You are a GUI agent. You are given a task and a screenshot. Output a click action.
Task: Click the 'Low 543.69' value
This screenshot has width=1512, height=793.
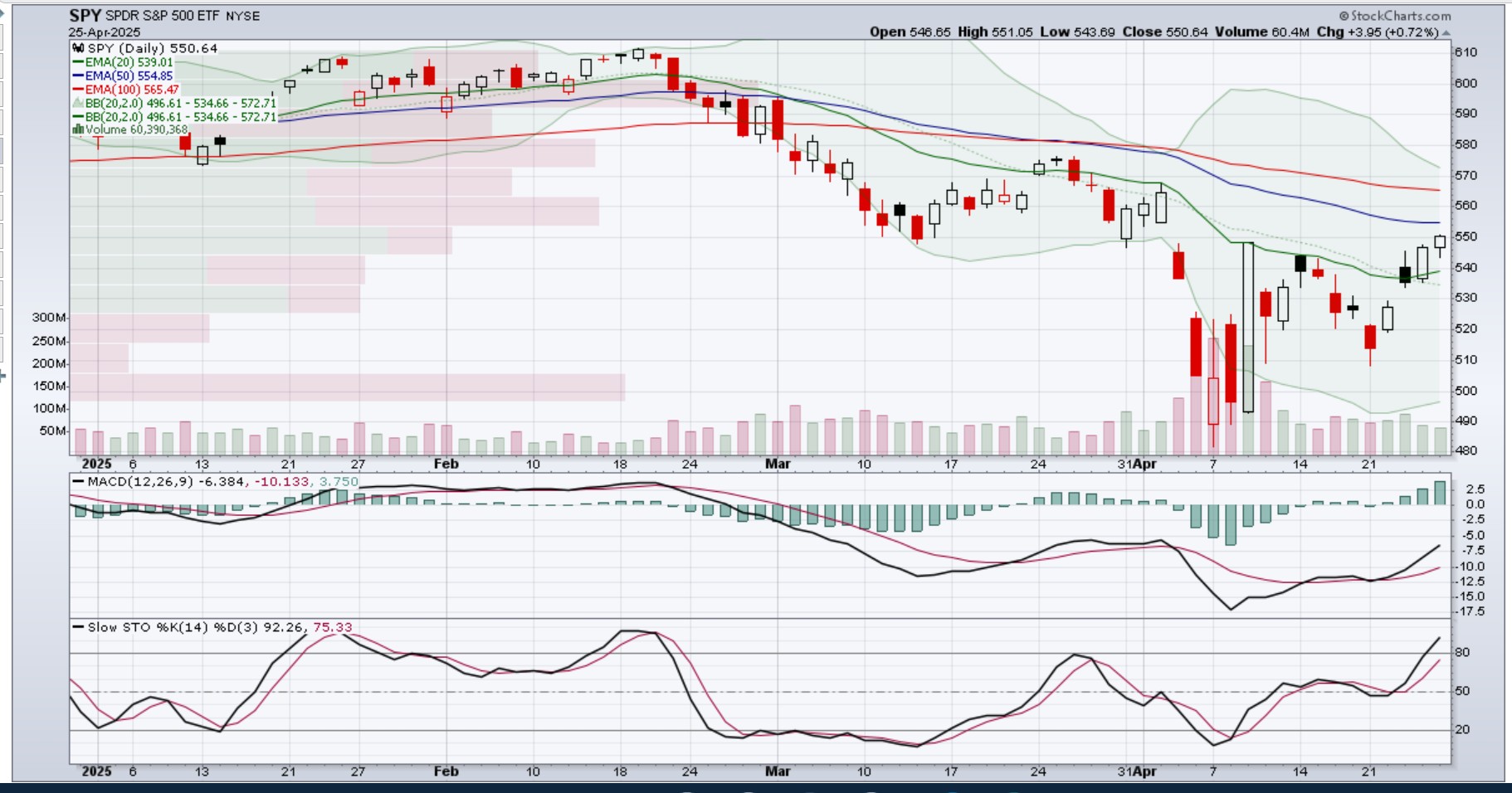pyautogui.click(x=1077, y=32)
